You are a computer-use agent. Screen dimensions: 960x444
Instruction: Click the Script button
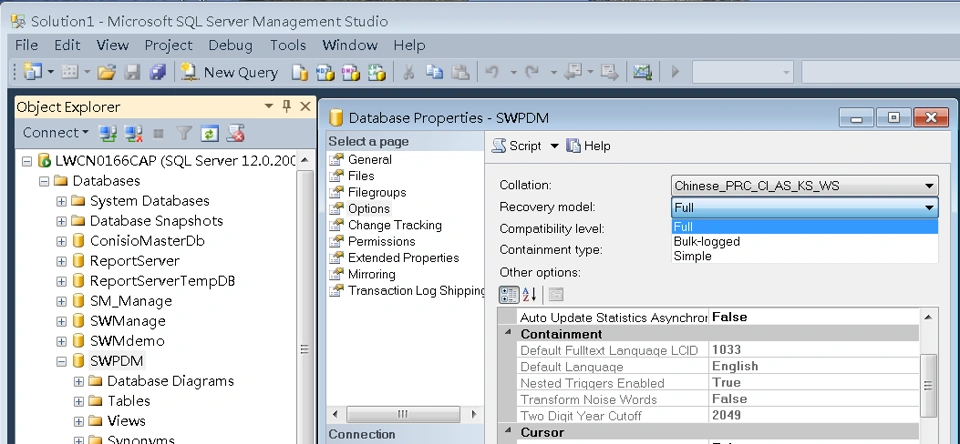(518, 146)
